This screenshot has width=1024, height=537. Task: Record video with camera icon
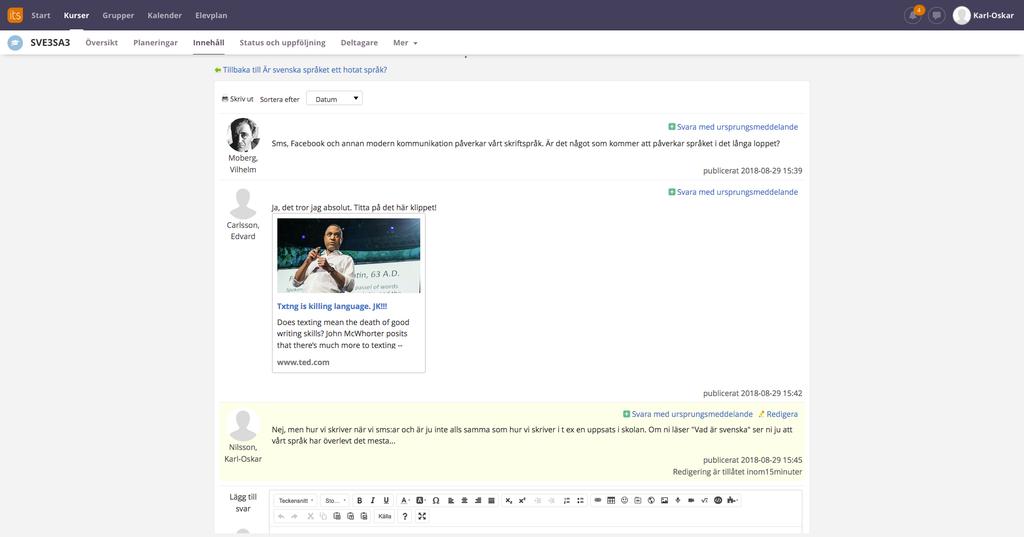691,500
